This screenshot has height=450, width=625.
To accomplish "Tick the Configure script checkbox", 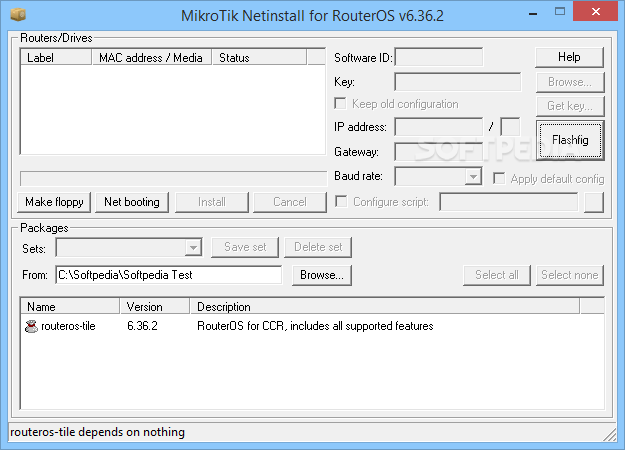I will [341, 201].
